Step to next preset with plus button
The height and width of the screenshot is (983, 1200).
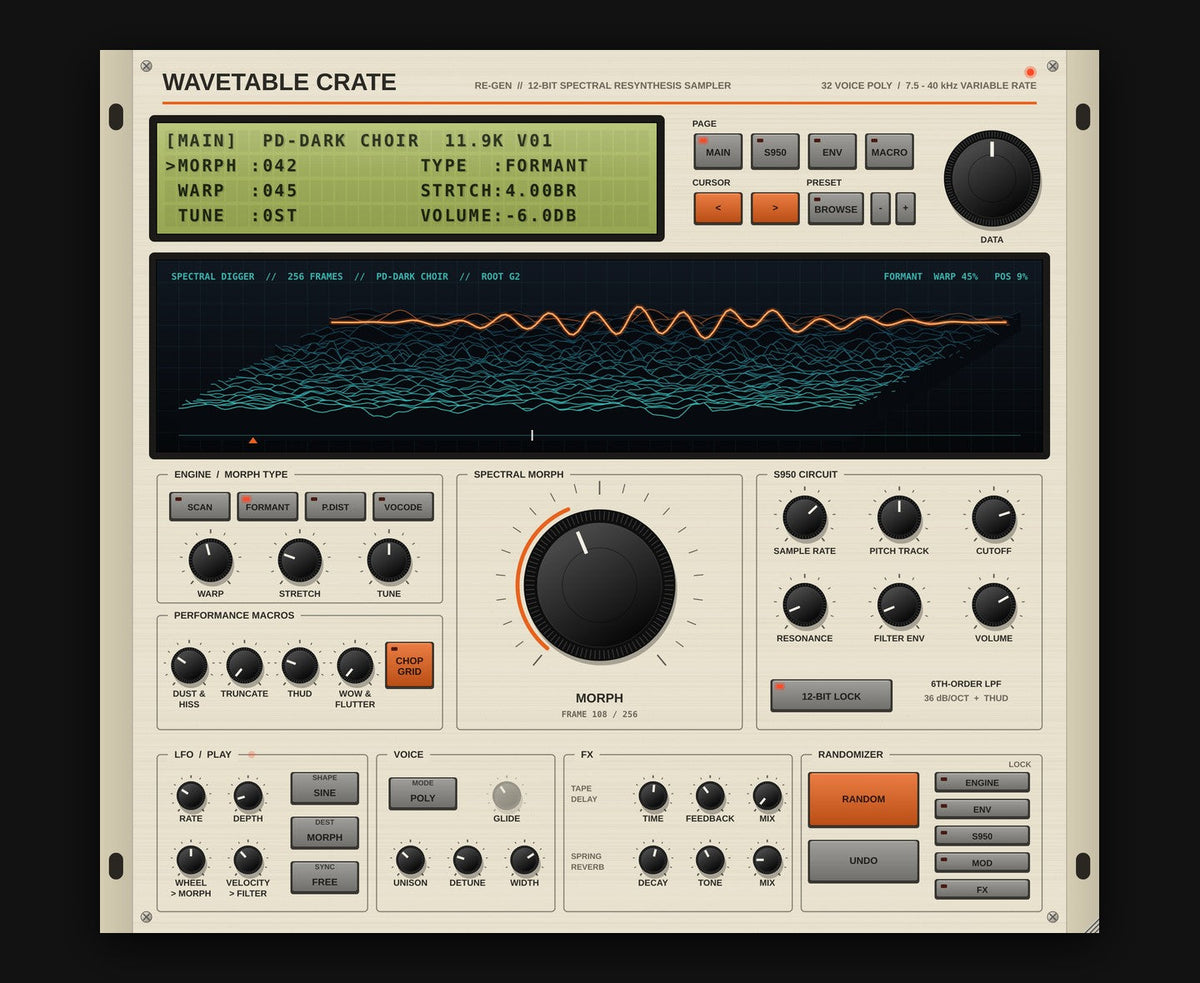(905, 208)
